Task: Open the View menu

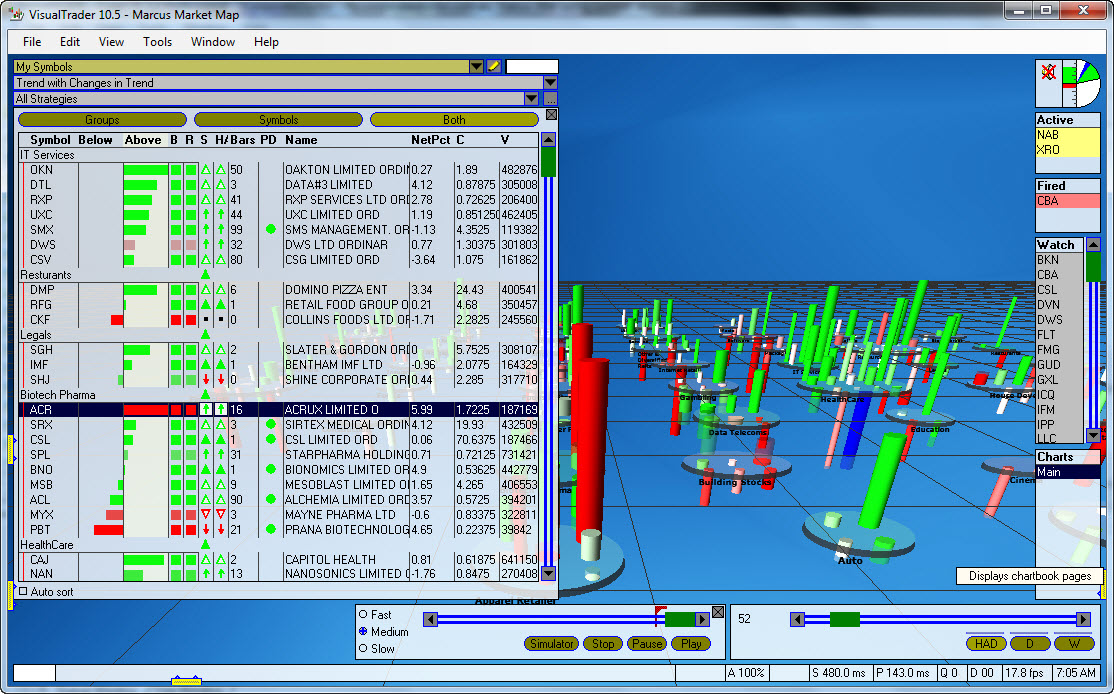Action: [111, 42]
